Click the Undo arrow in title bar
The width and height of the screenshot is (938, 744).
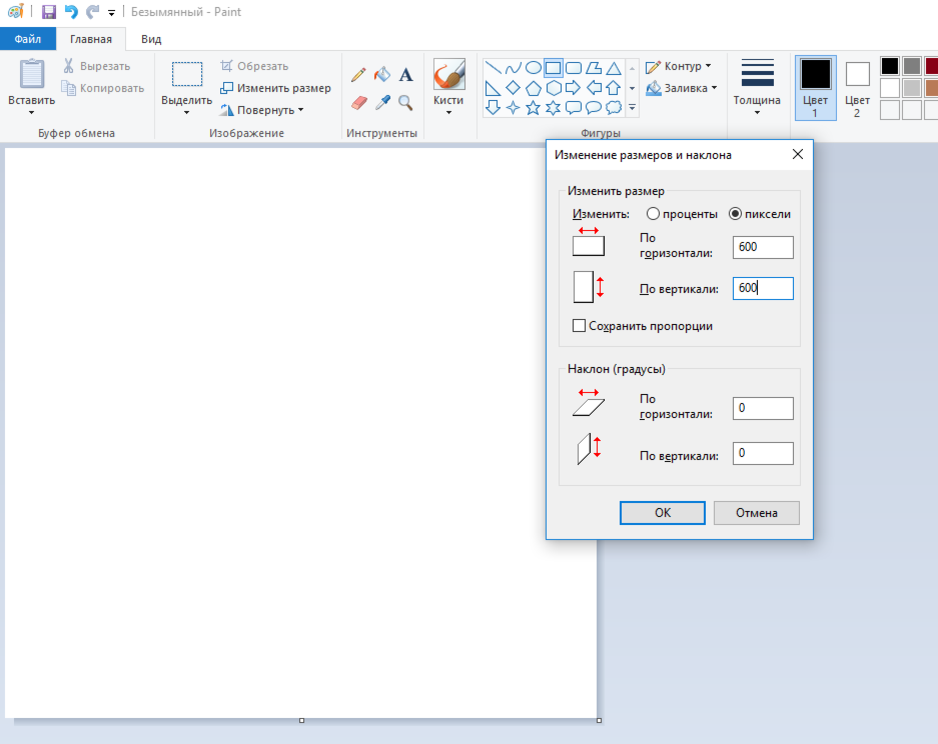click(x=71, y=11)
